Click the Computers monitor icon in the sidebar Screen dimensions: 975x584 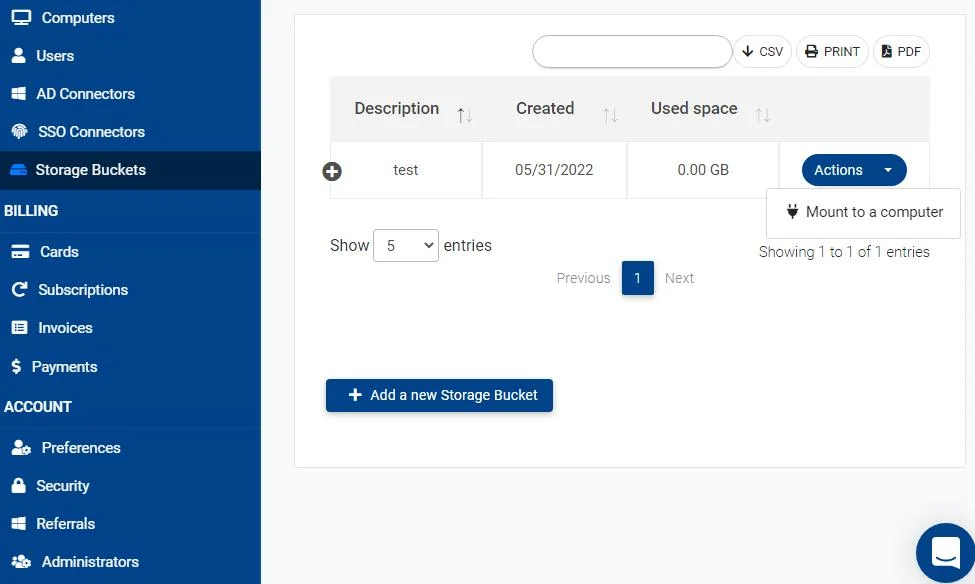21,17
